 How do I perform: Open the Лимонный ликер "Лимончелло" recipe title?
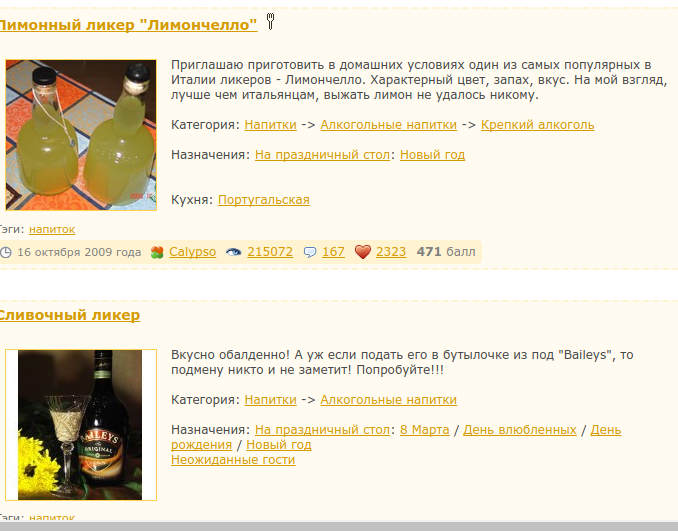(128, 25)
